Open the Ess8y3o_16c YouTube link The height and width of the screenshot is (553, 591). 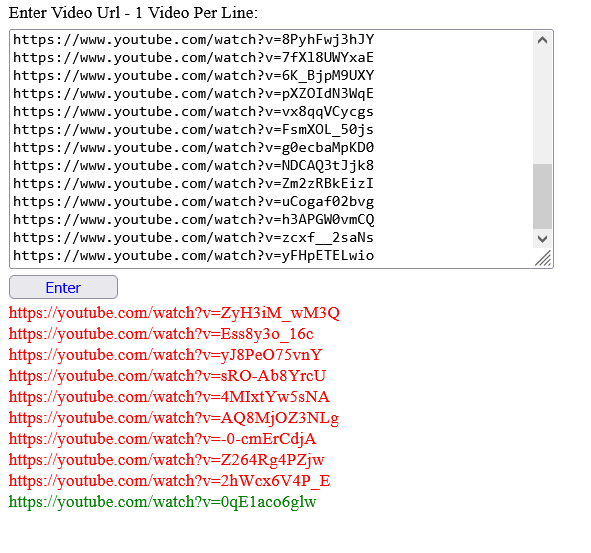click(161, 334)
